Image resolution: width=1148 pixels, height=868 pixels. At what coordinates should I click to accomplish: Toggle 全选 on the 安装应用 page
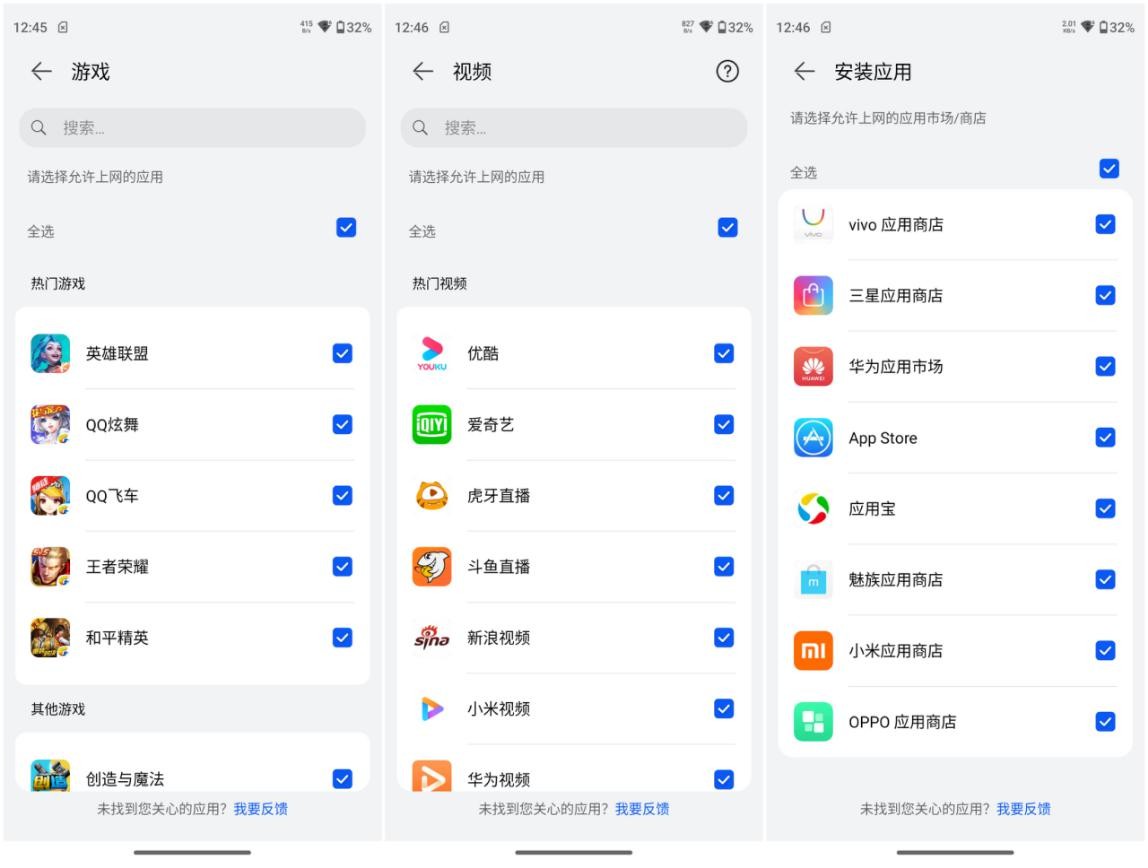[1107, 169]
